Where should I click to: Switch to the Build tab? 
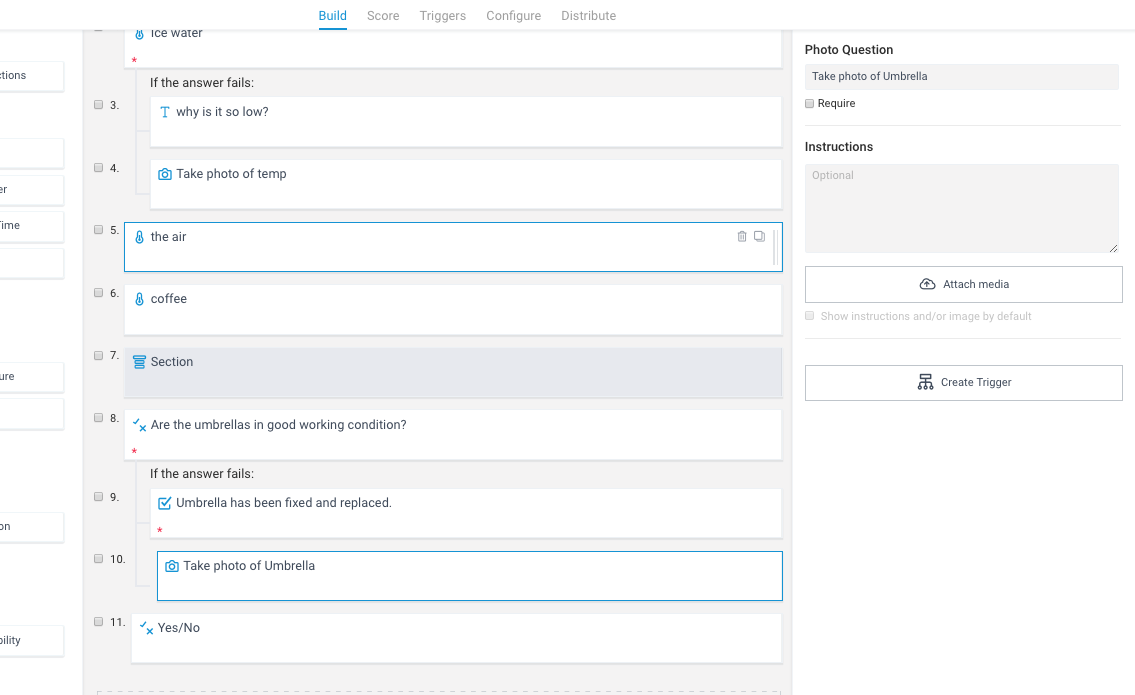[332, 15]
